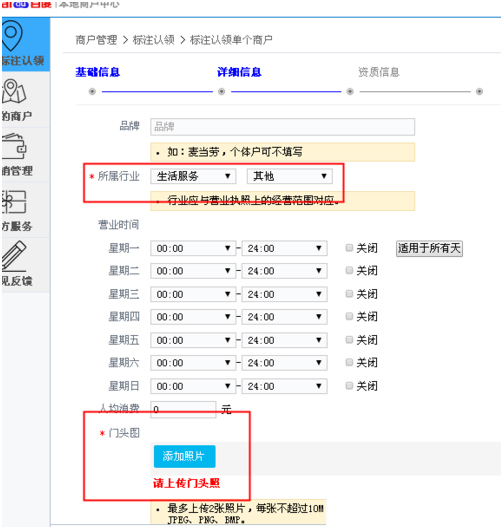Click 商户管理 breadcrumb link
Image resolution: width=504 pixels, height=527 pixels.
click(x=96, y=40)
